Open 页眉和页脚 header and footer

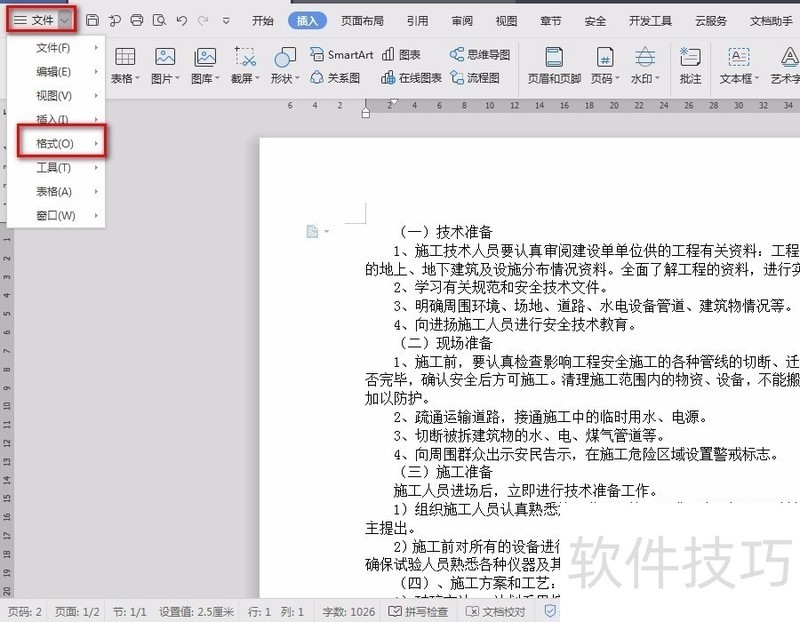(554, 65)
